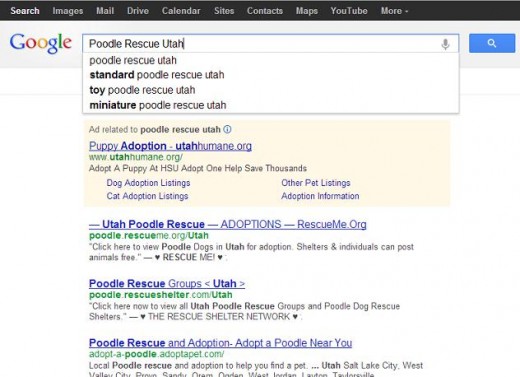Image resolution: width=520 pixels, height=377 pixels.
Task: Open Other Pet Listings sitelink
Action: pyautogui.click(x=316, y=183)
